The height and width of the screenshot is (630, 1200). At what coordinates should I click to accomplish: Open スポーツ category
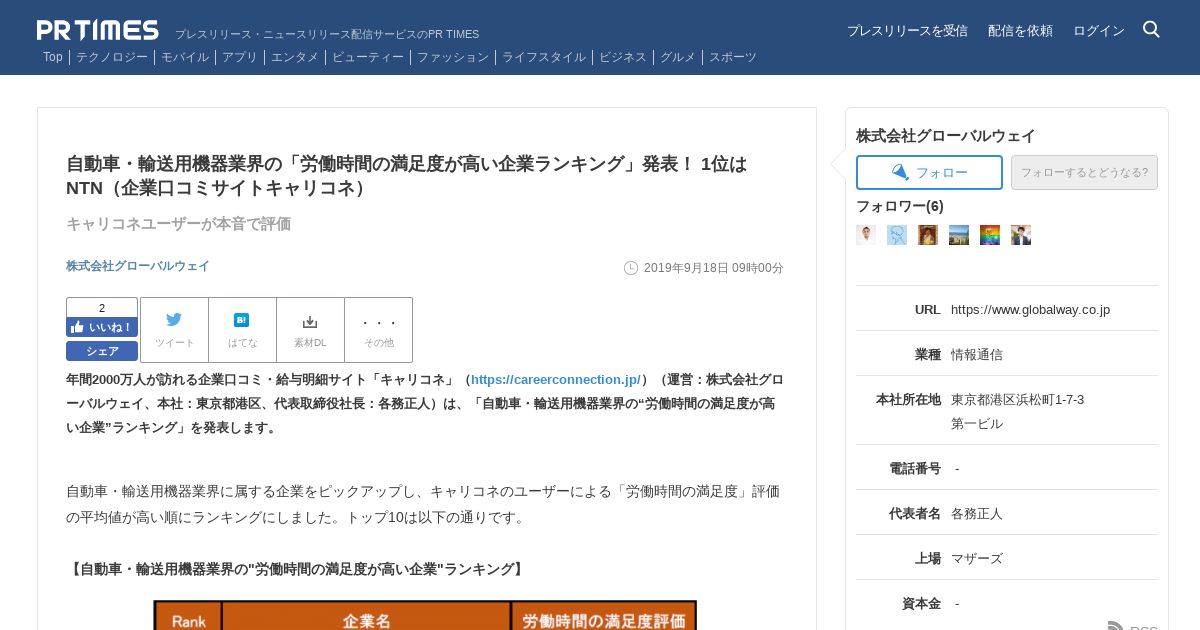coord(733,57)
